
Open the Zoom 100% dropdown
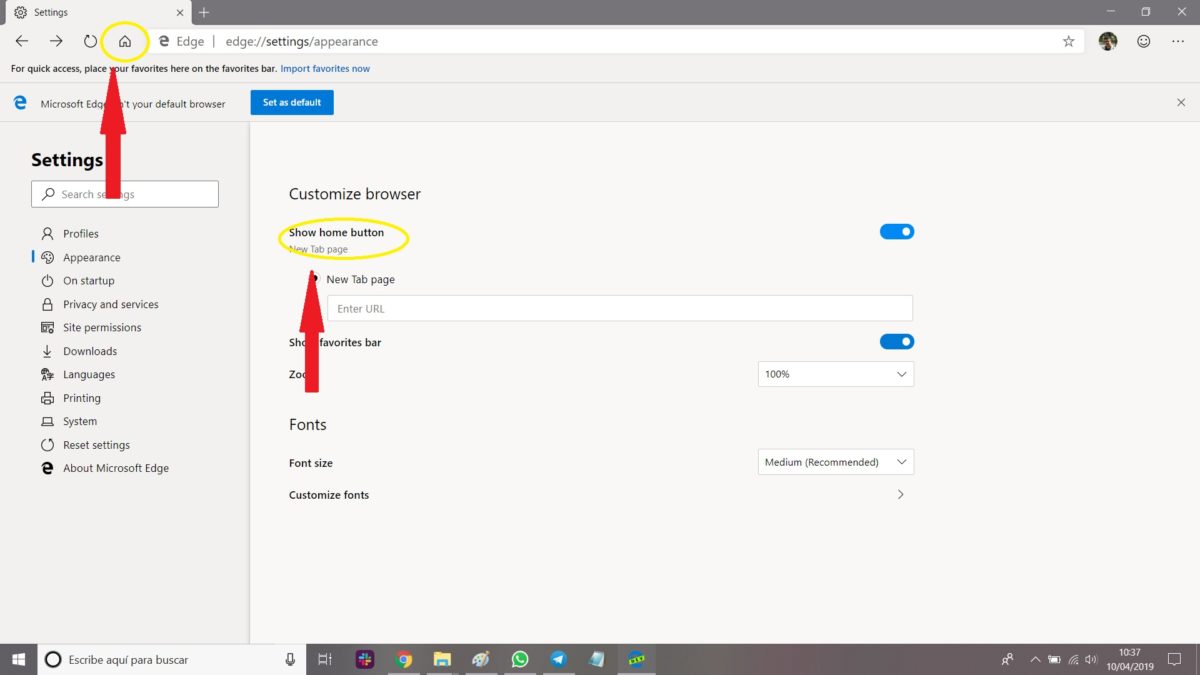click(x=835, y=374)
